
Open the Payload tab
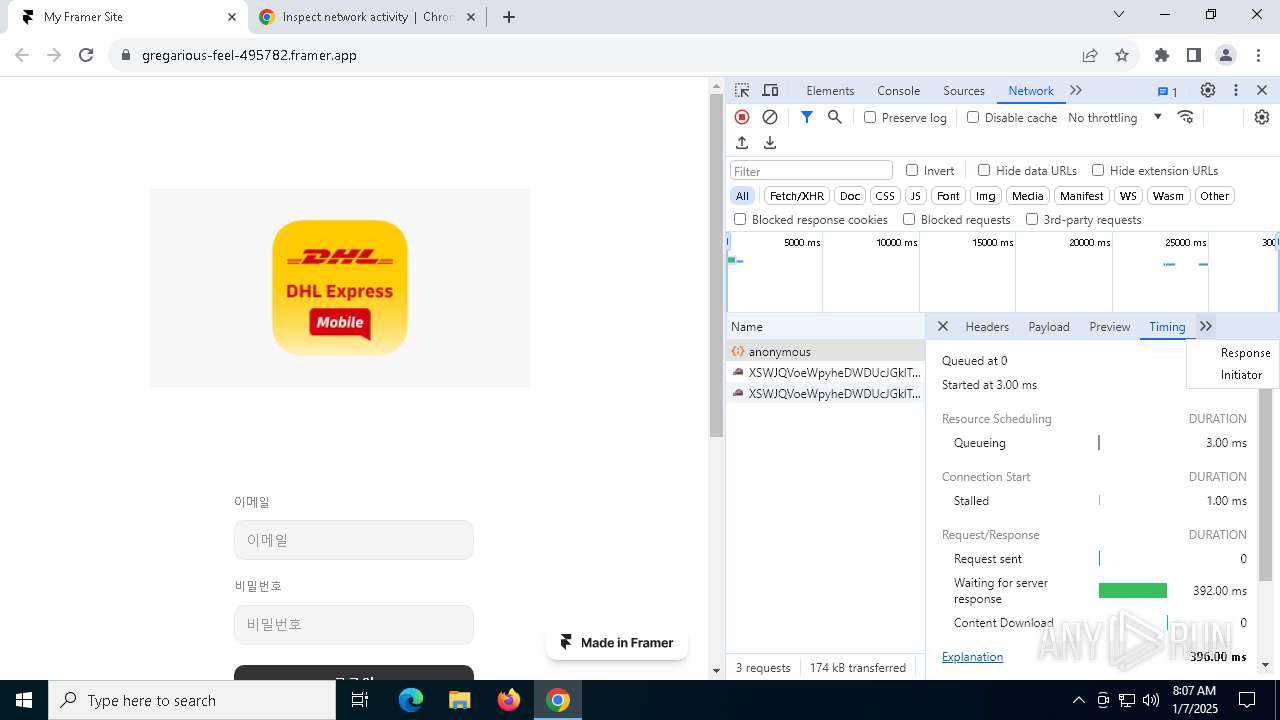[1049, 326]
